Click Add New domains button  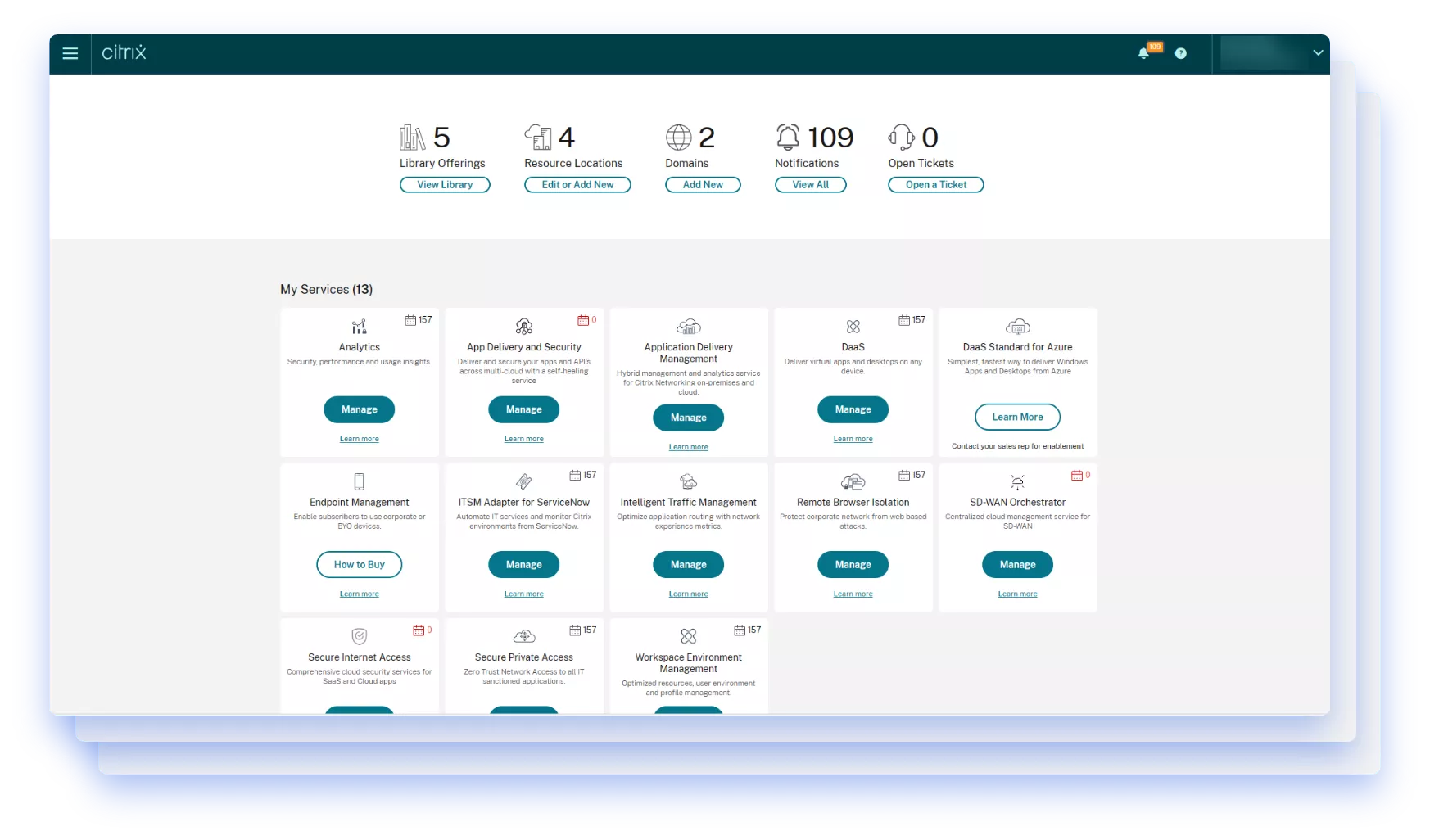coord(703,185)
